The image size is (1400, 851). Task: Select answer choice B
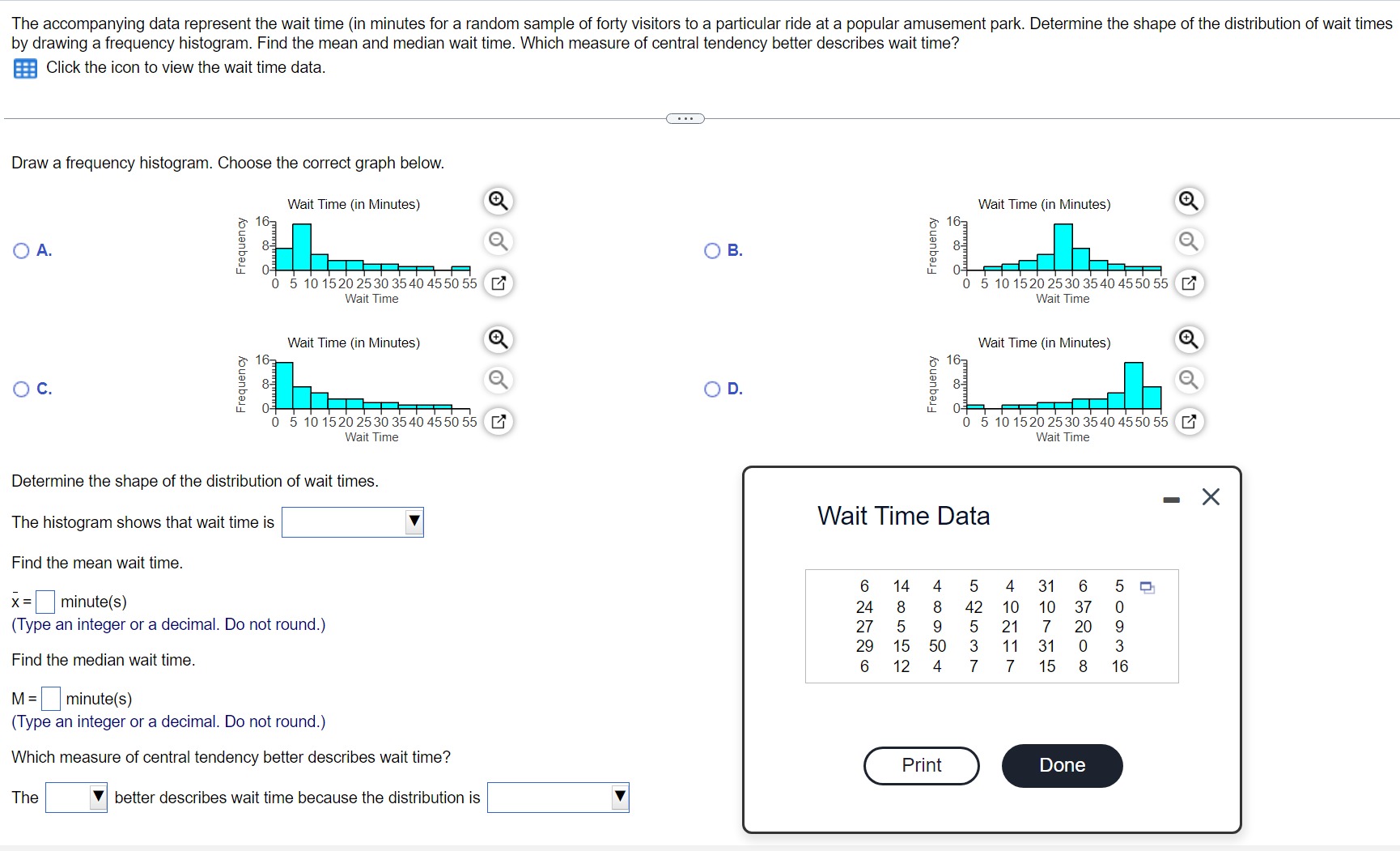[711, 250]
